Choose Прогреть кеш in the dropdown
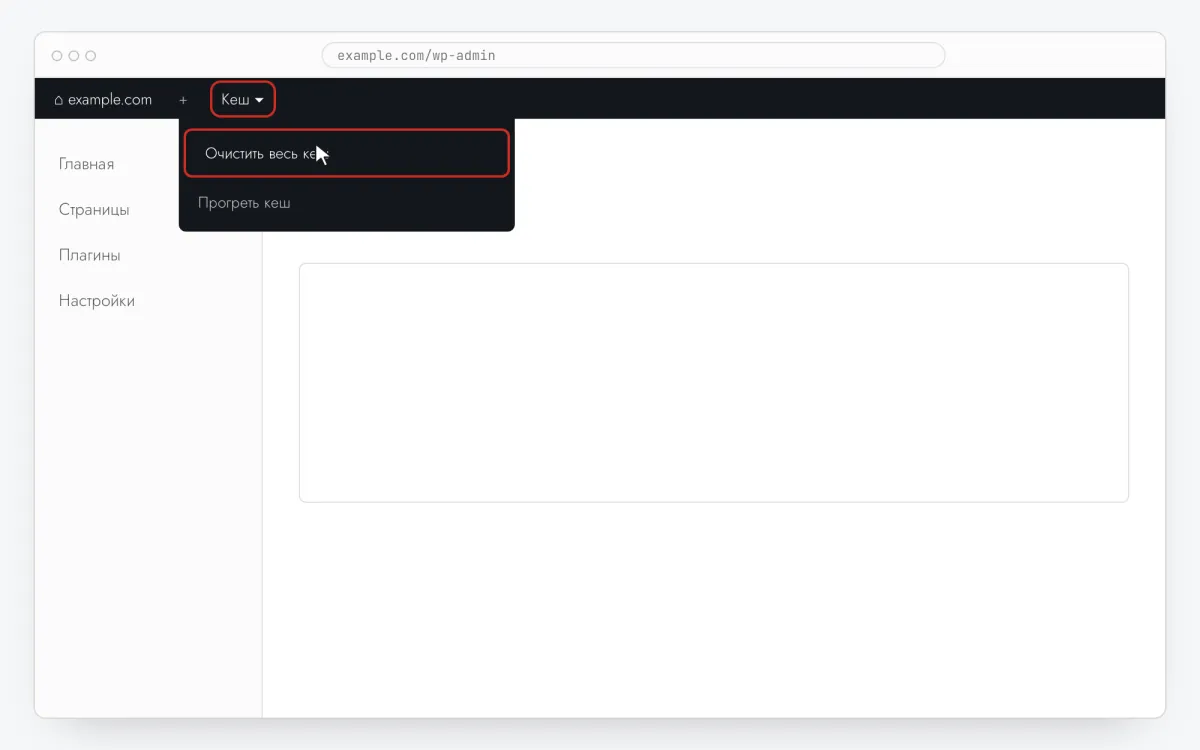The height and width of the screenshot is (750, 1200). [244, 203]
